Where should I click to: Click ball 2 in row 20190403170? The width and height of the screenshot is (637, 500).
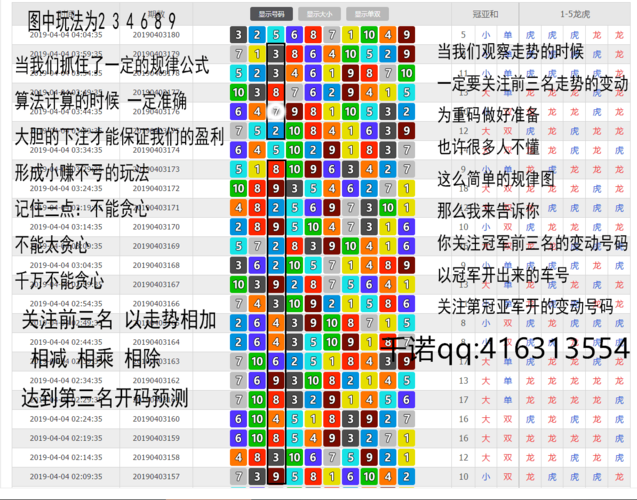pos(238,227)
